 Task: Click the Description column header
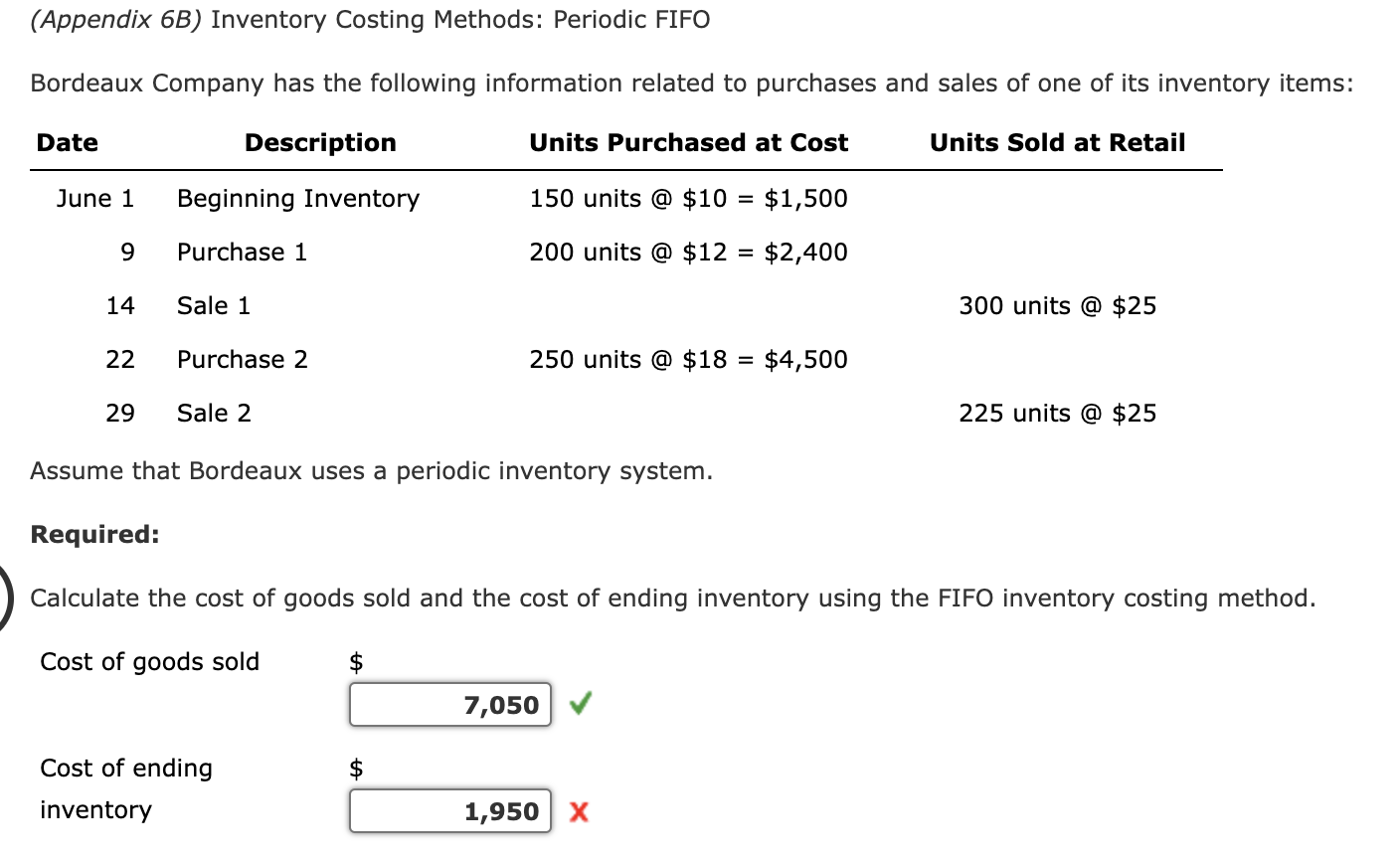coord(319,142)
